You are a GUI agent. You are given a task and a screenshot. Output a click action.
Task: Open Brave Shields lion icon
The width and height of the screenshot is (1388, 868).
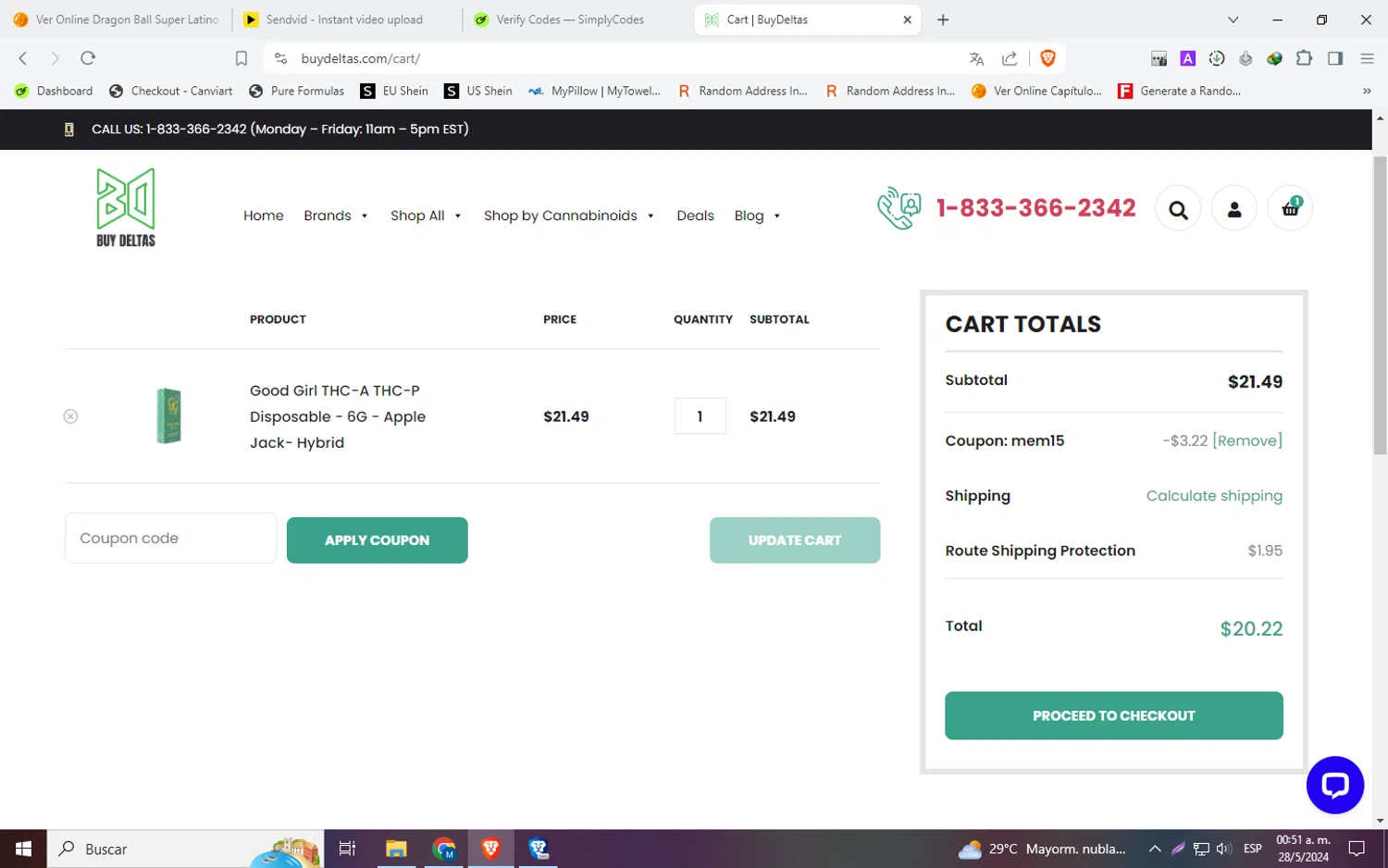(1047, 58)
